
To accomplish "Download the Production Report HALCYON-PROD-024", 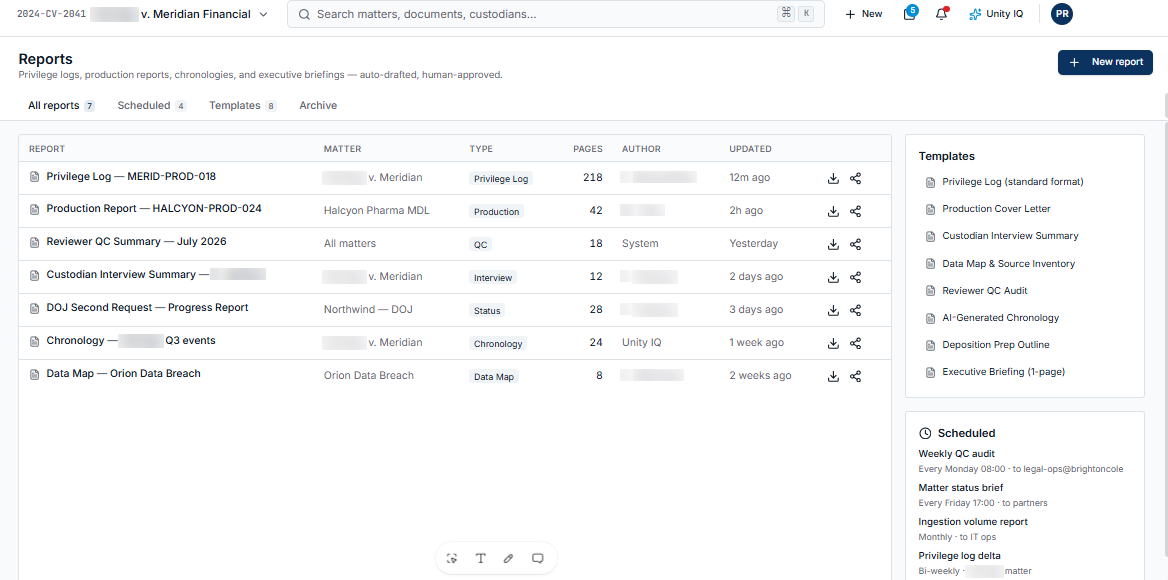I will [x=834, y=211].
